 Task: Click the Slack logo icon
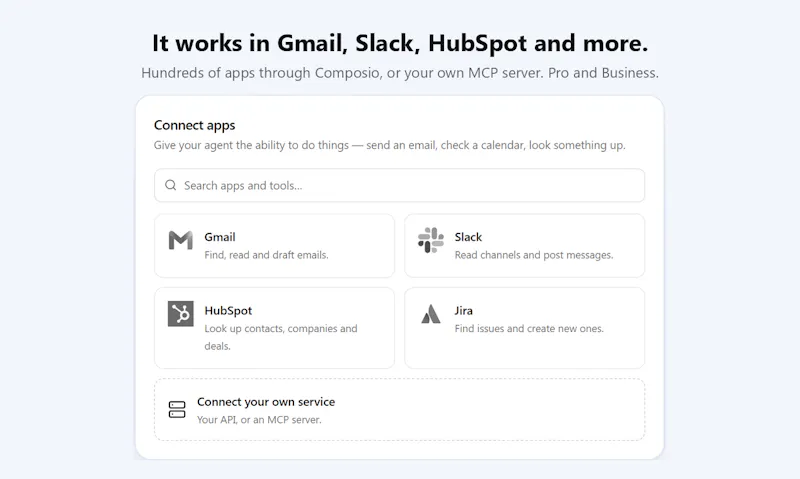(431, 240)
